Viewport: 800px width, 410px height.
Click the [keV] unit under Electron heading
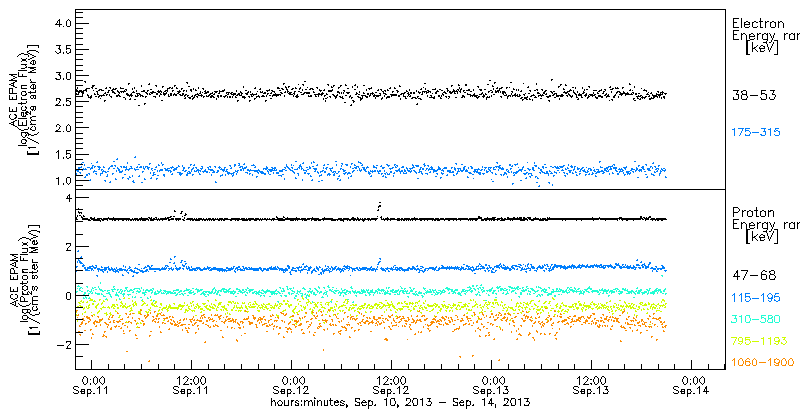click(762, 48)
